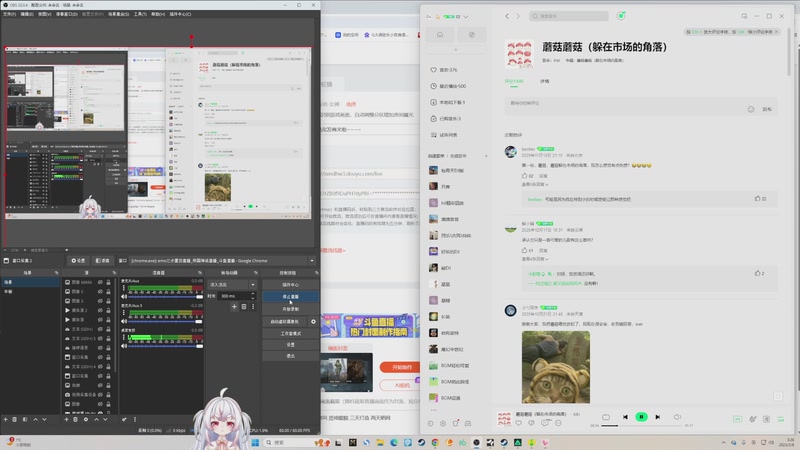Adjust the 300 ms duration spinner arrows
Screen dimensions: 800x450
[253, 296]
